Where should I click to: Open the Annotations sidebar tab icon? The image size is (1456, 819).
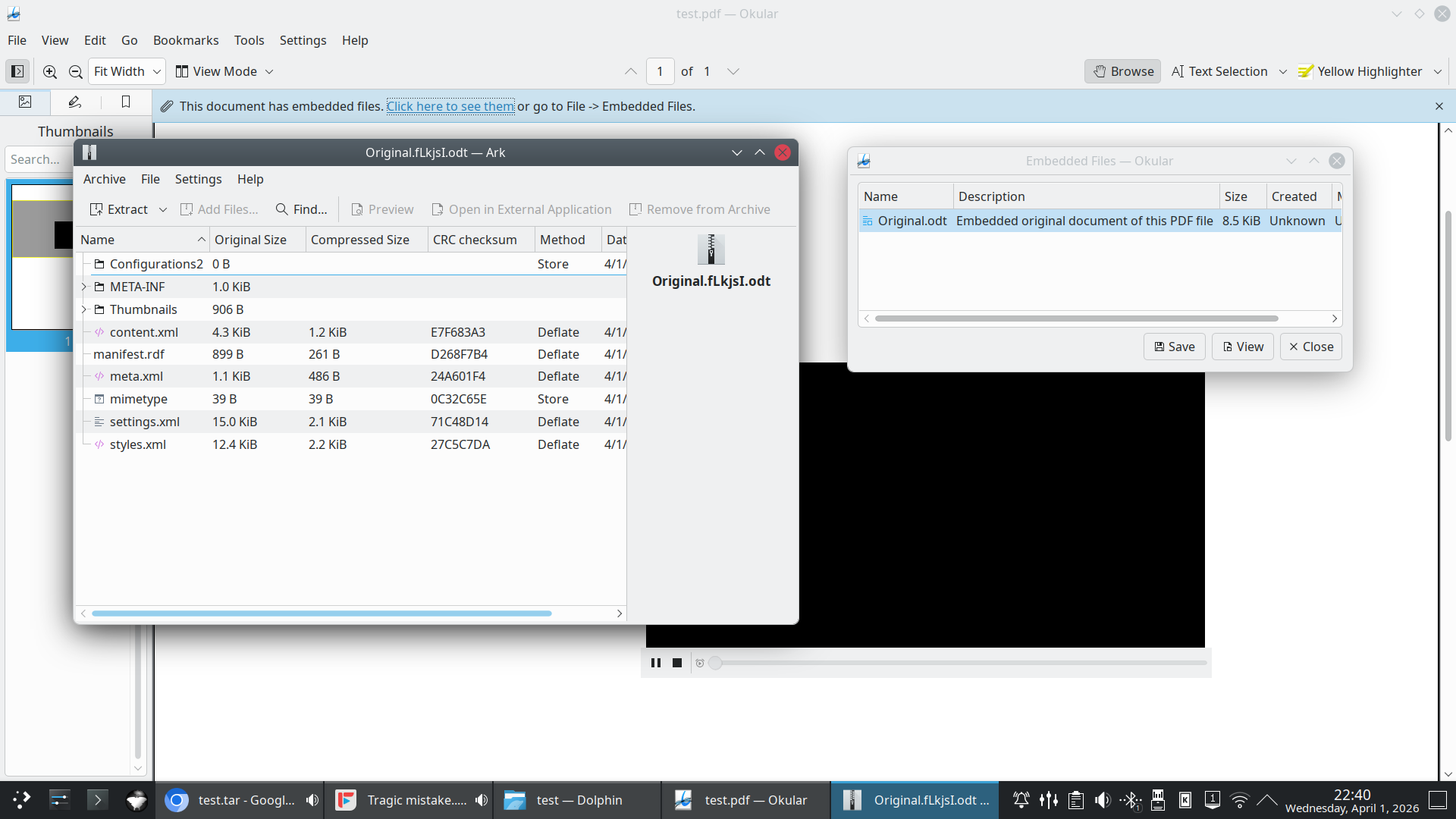[x=74, y=102]
